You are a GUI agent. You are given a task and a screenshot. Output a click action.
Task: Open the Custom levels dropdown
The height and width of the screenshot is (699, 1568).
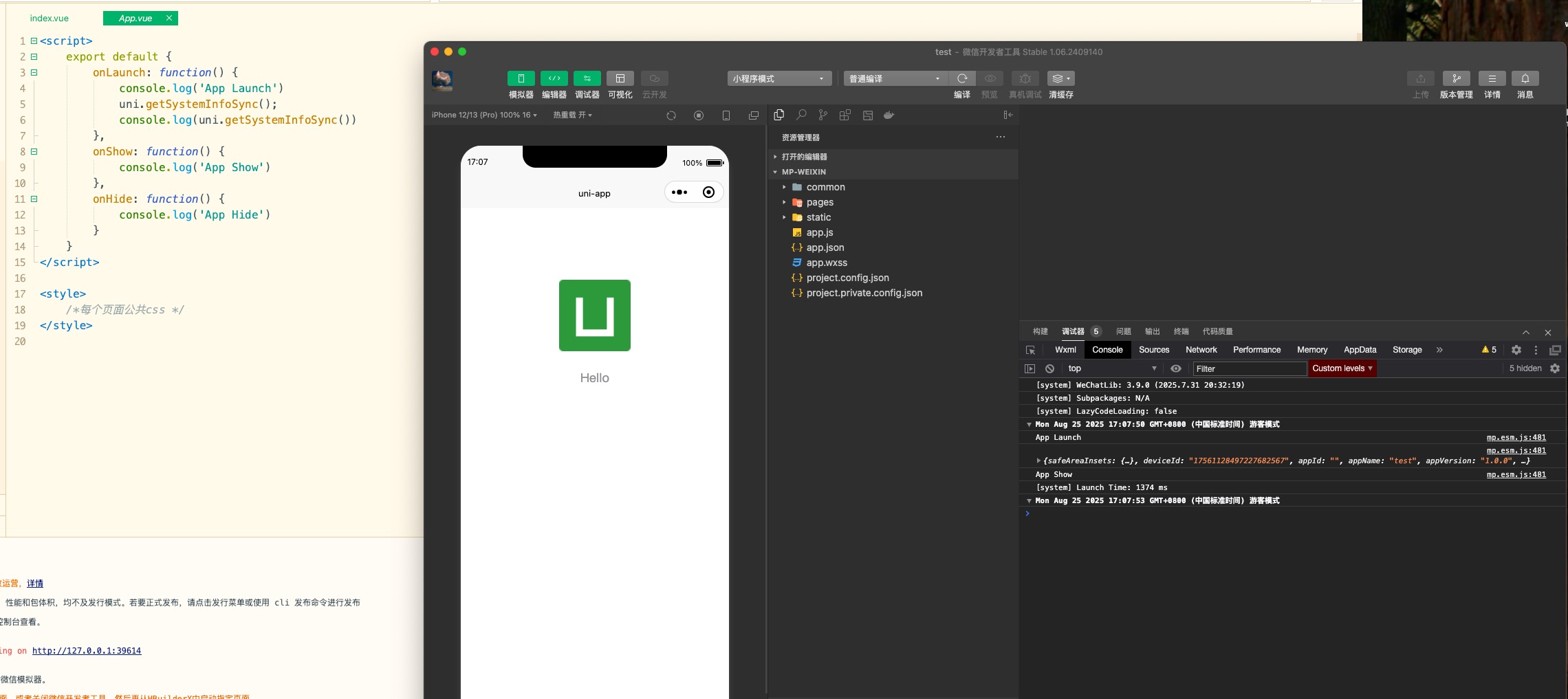[x=1342, y=368]
